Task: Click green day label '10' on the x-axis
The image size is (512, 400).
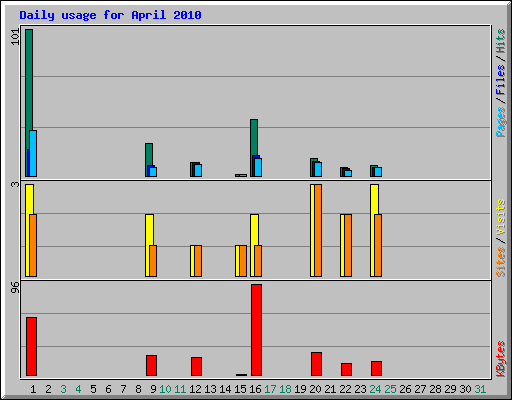Action: pyautogui.click(x=165, y=389)
